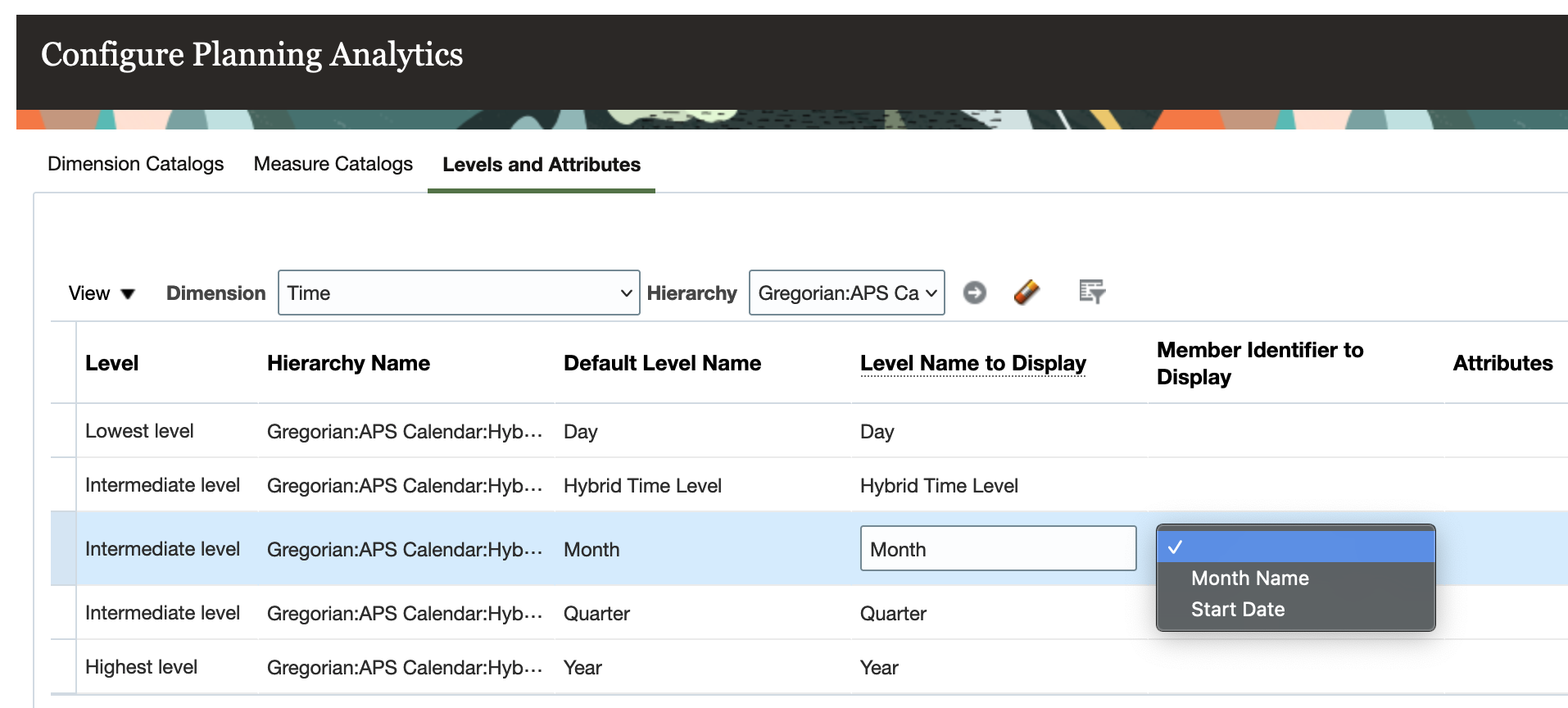Image resolution: width=1568 pixels, height=708 pixels.
Task: Click the Attributes column header
Action: 1502,363
